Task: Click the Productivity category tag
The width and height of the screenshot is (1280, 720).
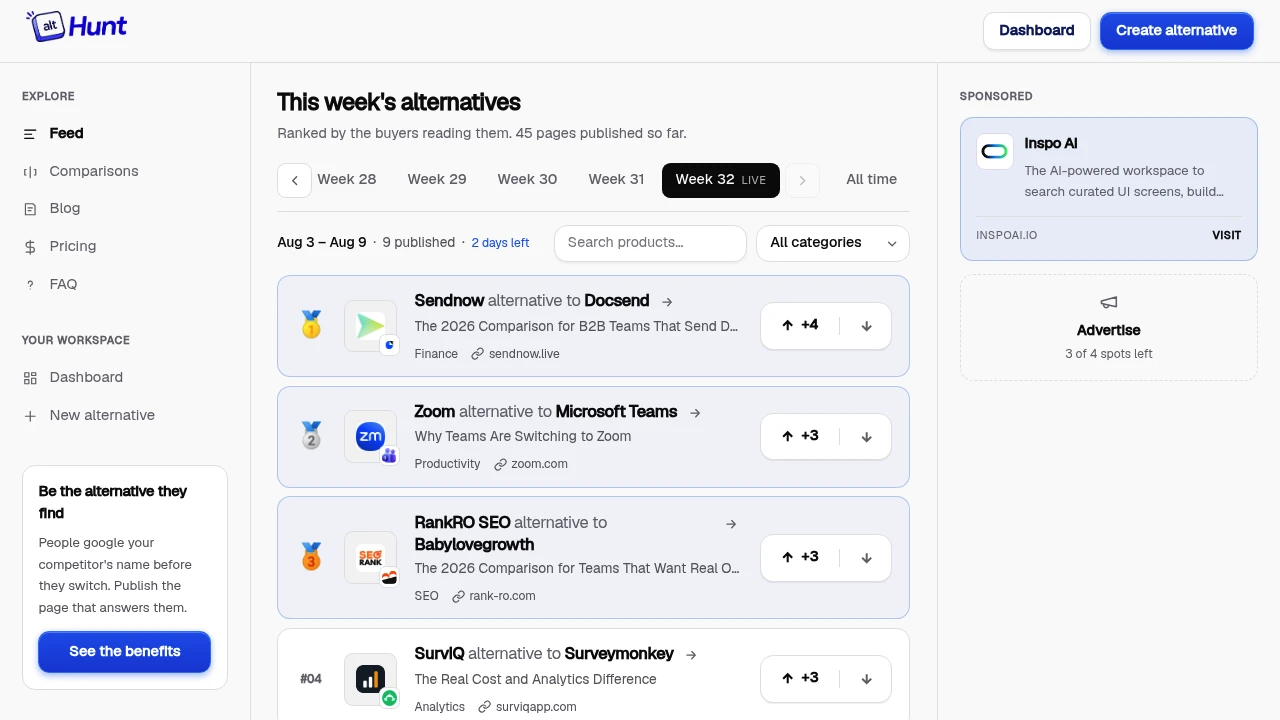Action: click(x=448, y=465)
